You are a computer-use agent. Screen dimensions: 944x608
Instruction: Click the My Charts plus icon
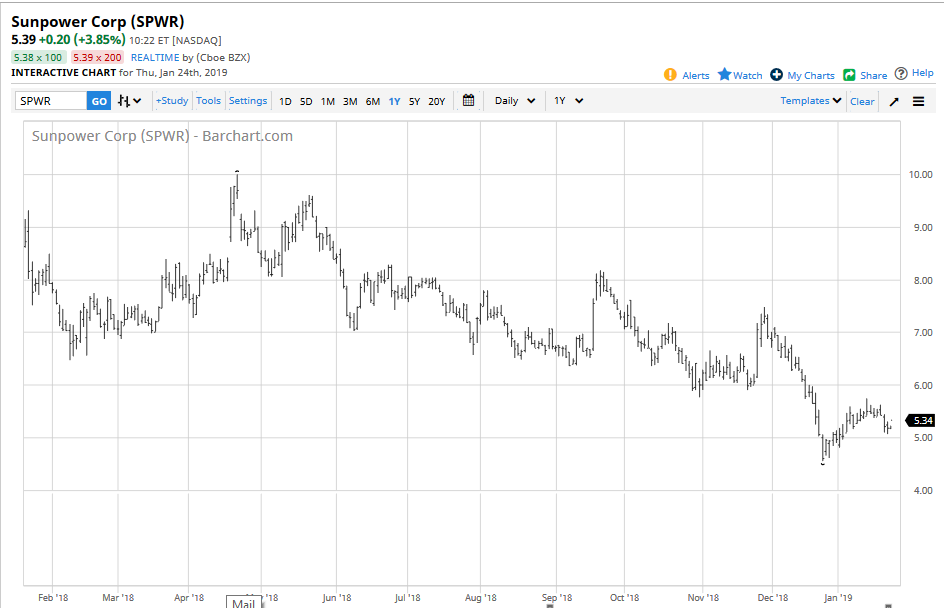click(x=777, y=75)
